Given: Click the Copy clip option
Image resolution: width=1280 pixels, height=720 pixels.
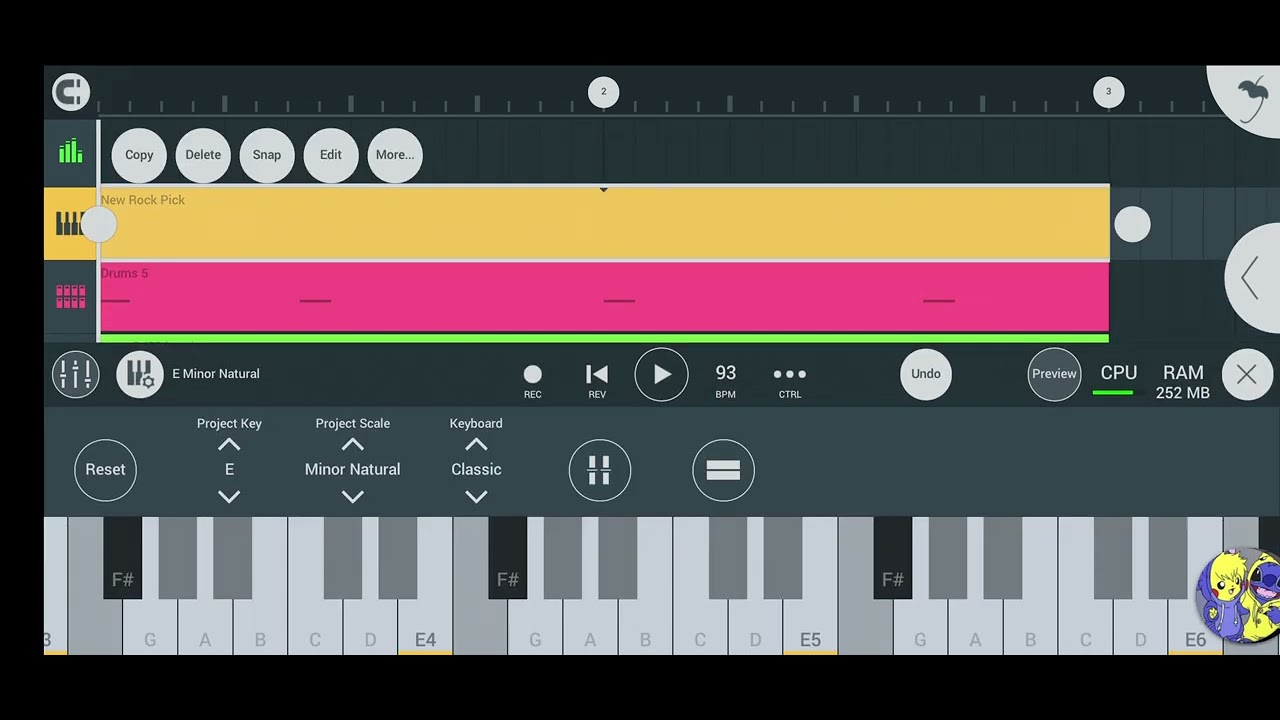Looking at the screenshot, I should point(139,155).
